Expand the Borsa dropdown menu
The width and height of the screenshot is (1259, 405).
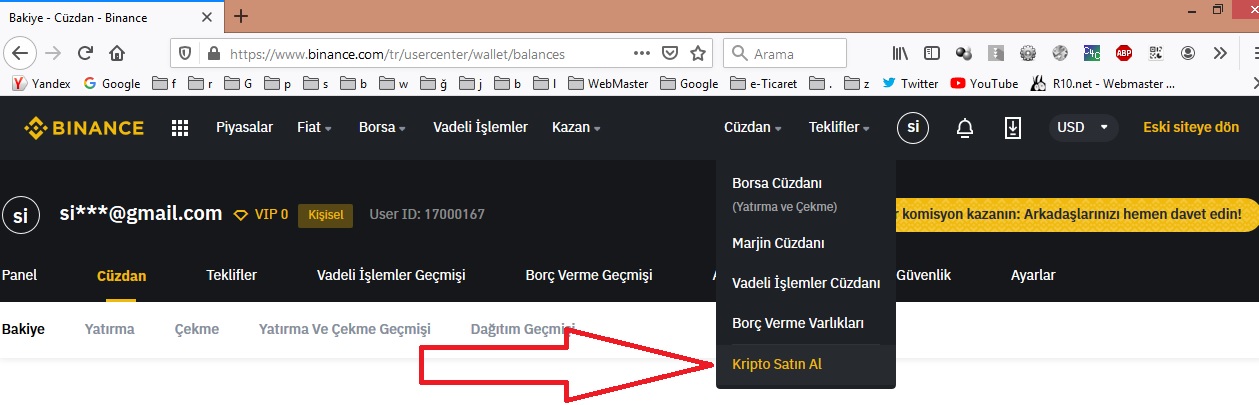click(382, 127)
